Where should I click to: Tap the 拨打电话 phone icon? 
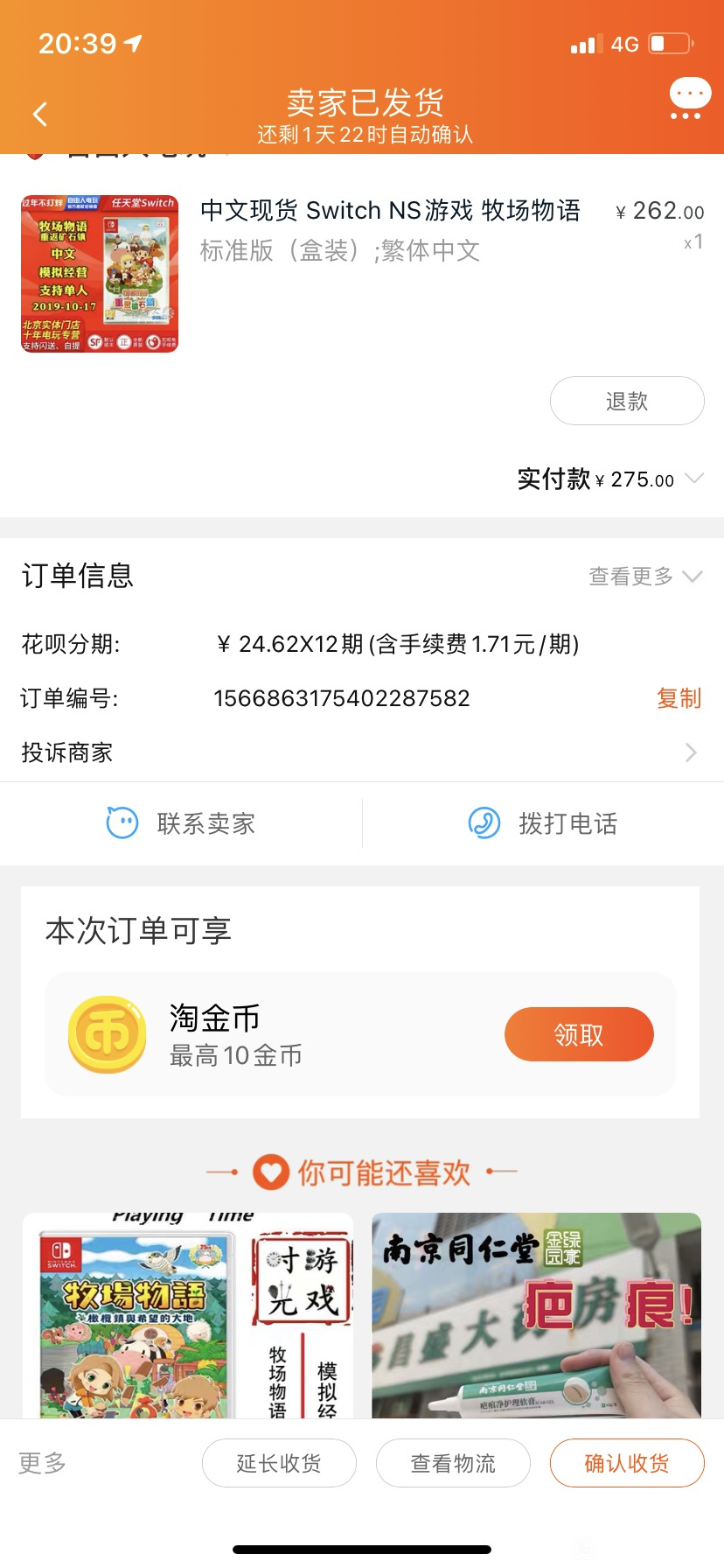[x=484, y=822]
